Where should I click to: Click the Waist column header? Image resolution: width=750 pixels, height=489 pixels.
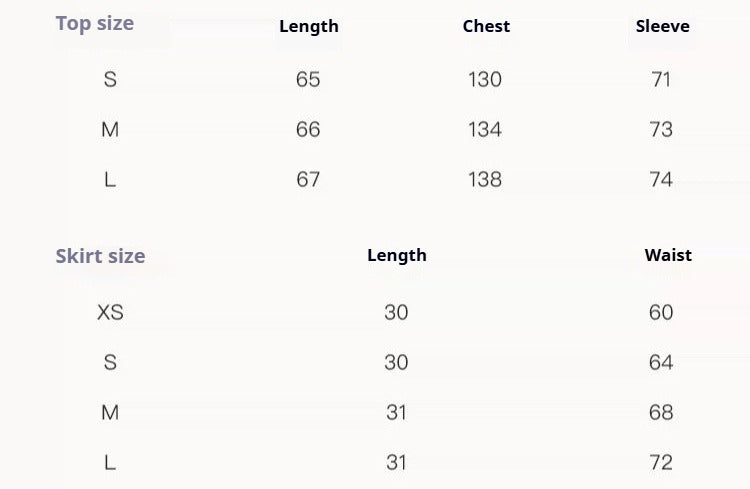point(668,255)
